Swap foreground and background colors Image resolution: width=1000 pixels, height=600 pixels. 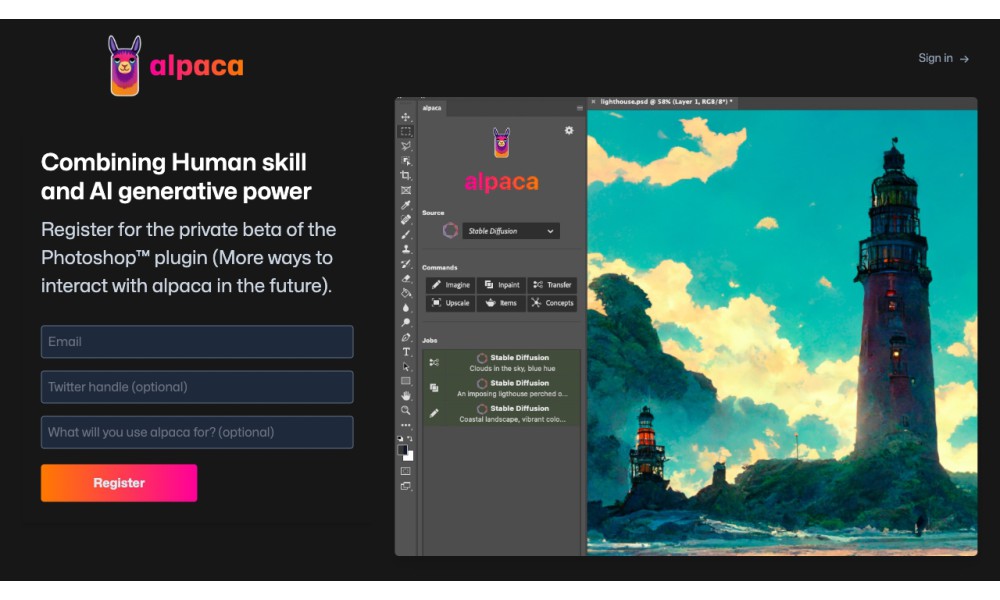(410, 439)
